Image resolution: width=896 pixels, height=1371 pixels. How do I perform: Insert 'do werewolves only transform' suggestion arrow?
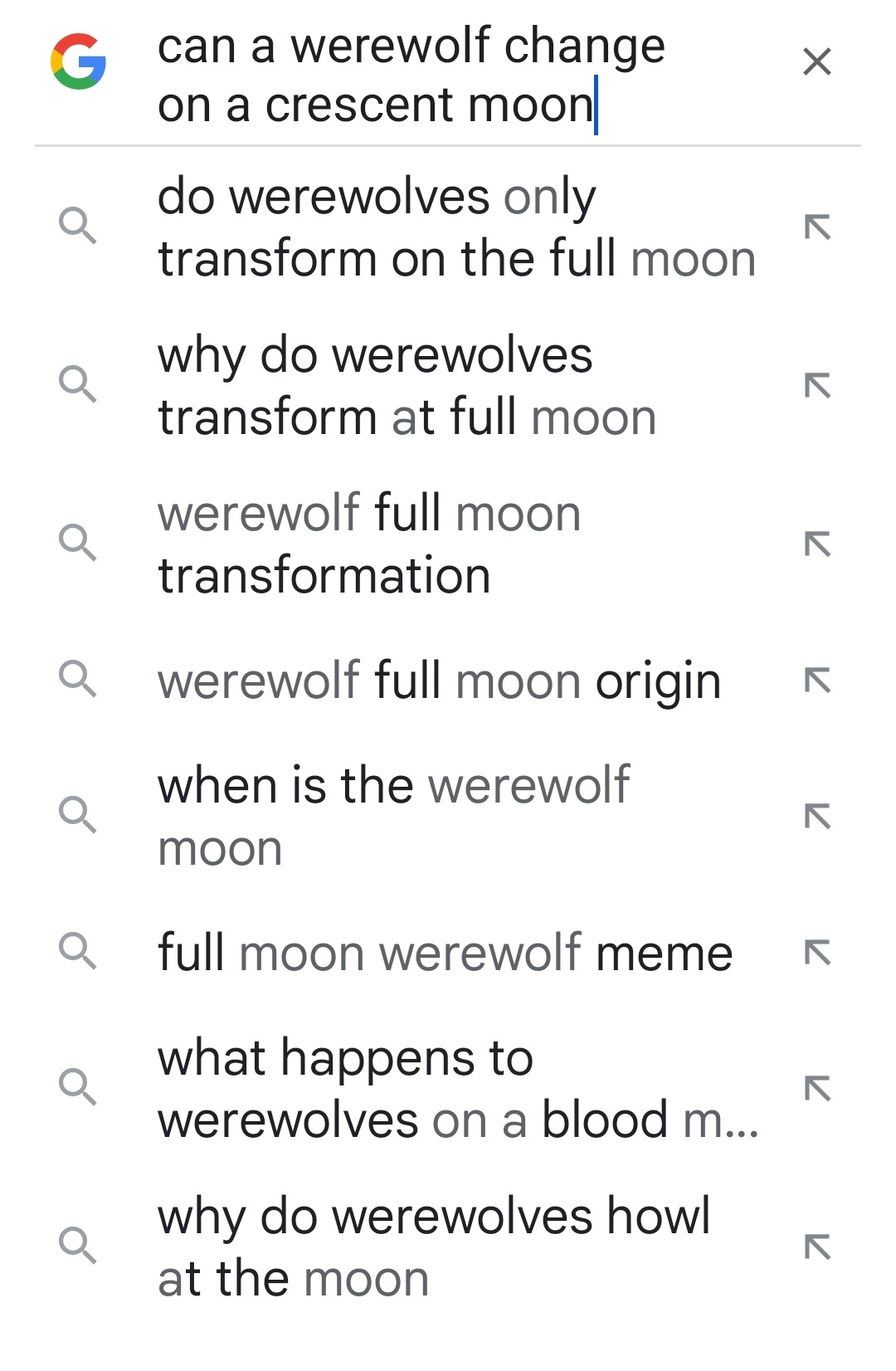point(817,227)
